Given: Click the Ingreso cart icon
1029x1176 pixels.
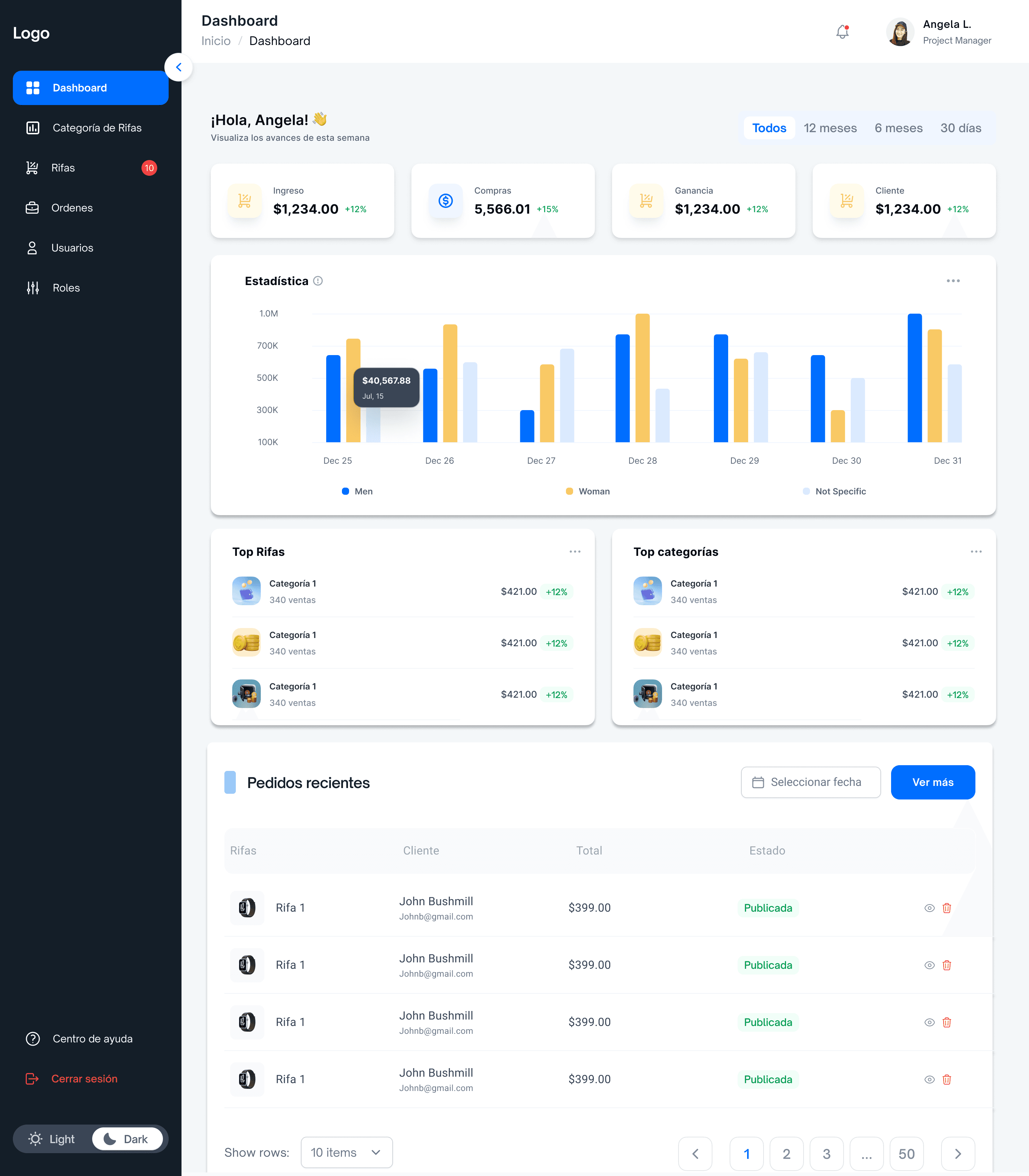Looking at the screenshot, I should coord(245,200).
